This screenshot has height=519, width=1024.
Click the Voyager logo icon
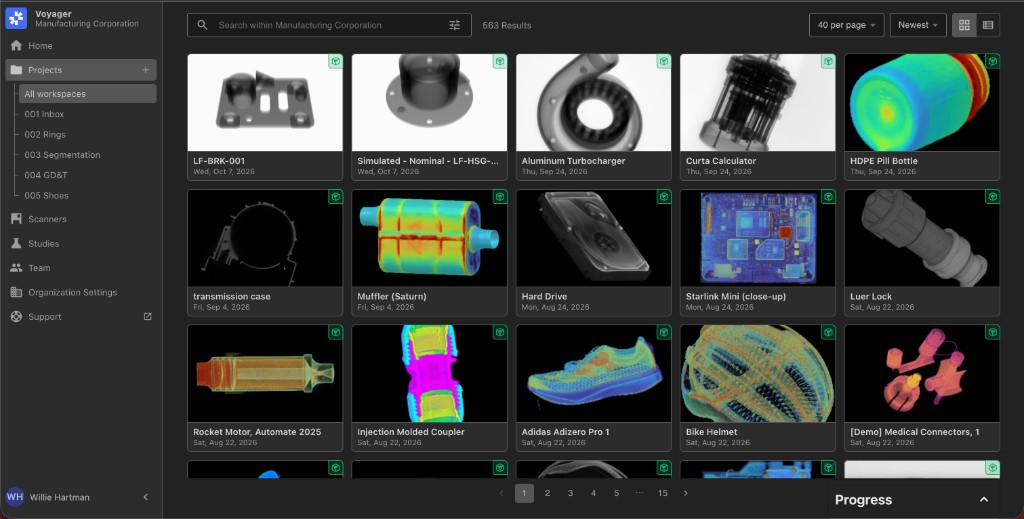click(x=16, y=18)
